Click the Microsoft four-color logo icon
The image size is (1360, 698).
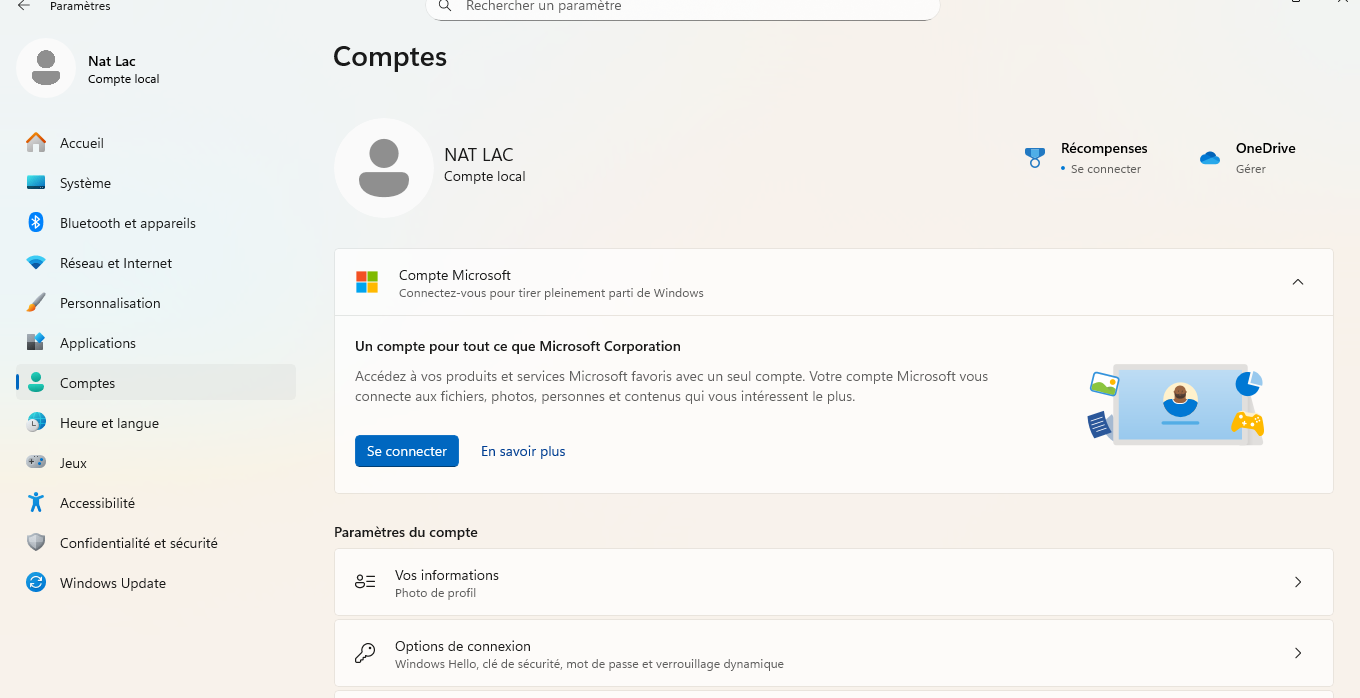tap(367, 282)
